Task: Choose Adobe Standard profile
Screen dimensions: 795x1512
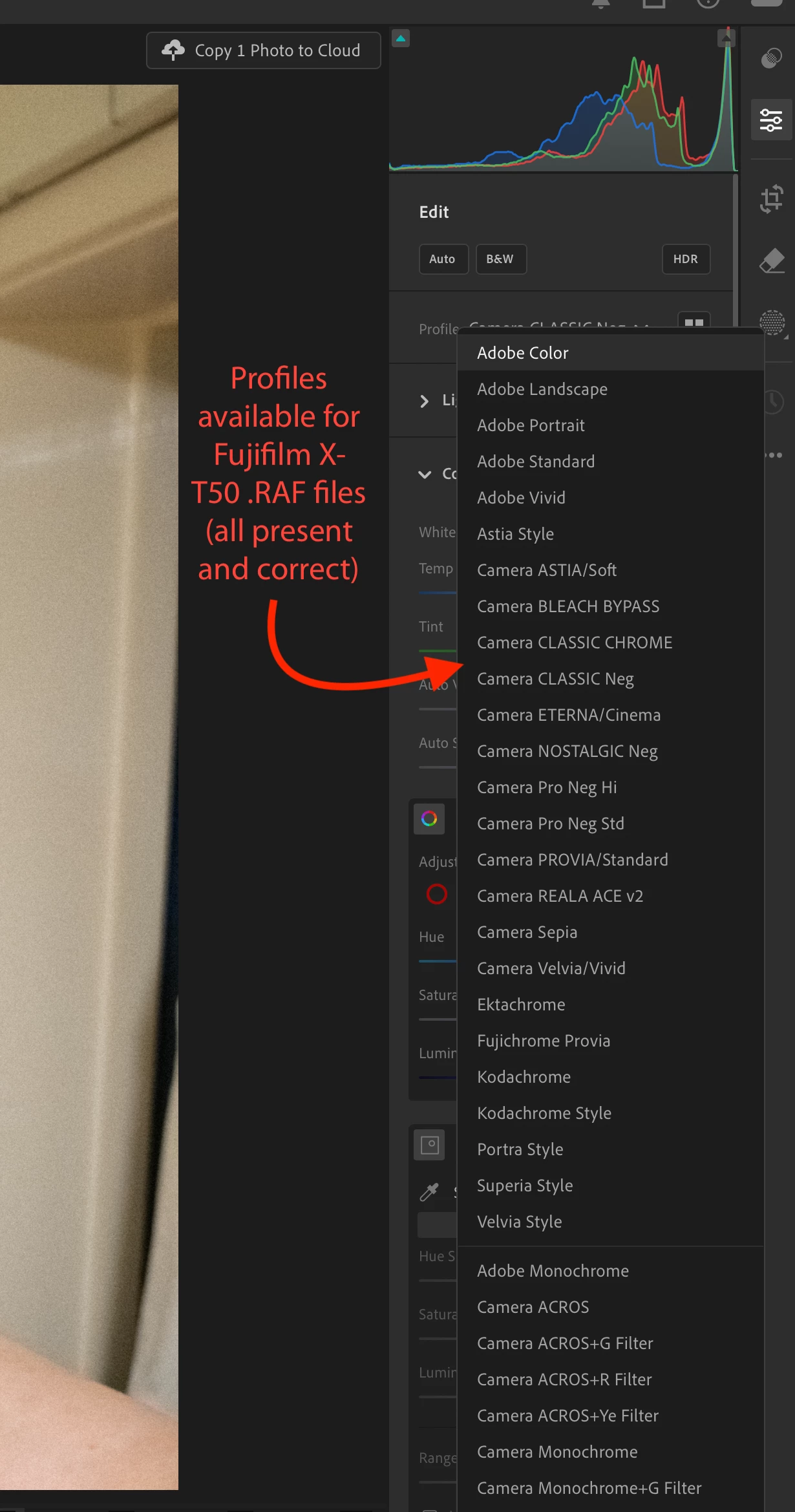Action: [x=611, y=462]
